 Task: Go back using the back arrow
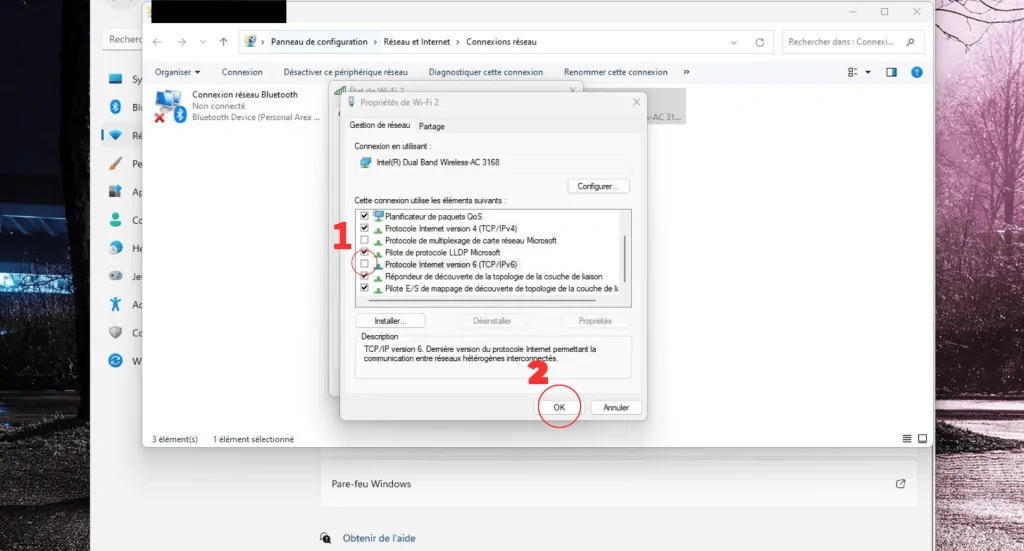[x=157, y=42]
